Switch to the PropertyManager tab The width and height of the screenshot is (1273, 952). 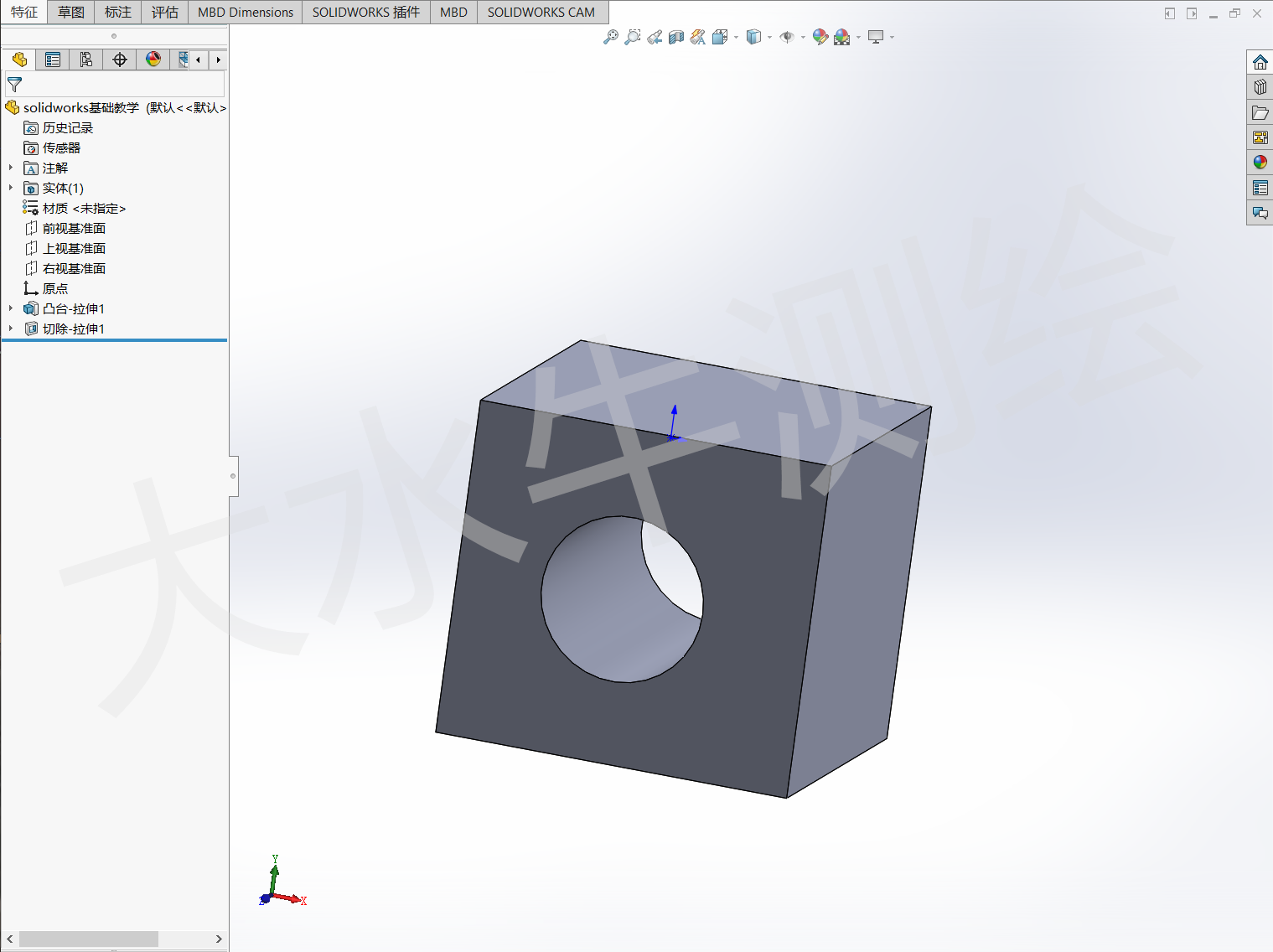[x=53, y=59]
